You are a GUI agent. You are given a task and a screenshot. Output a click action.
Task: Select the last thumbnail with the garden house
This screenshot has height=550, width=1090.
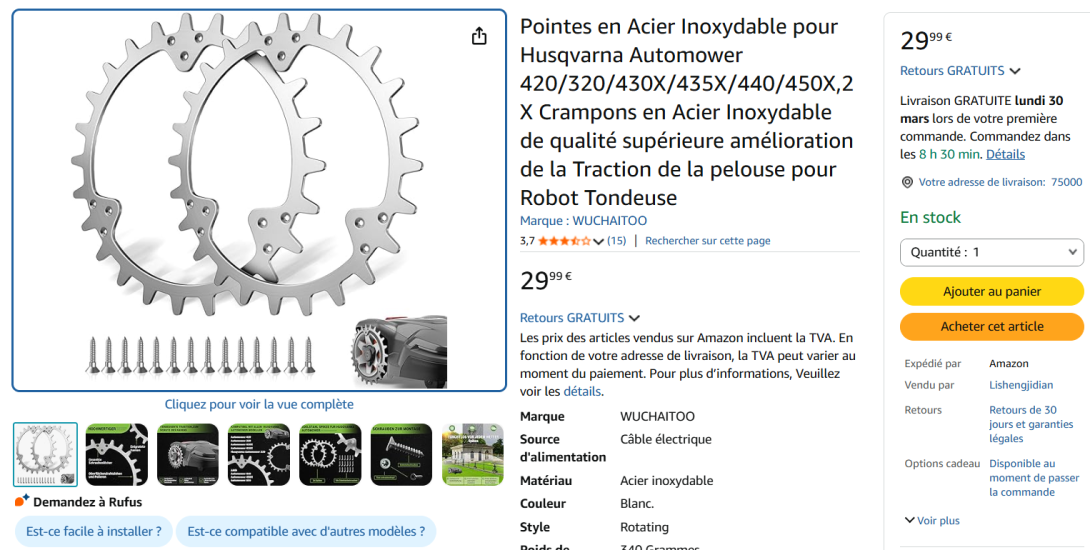pos(472,454)
